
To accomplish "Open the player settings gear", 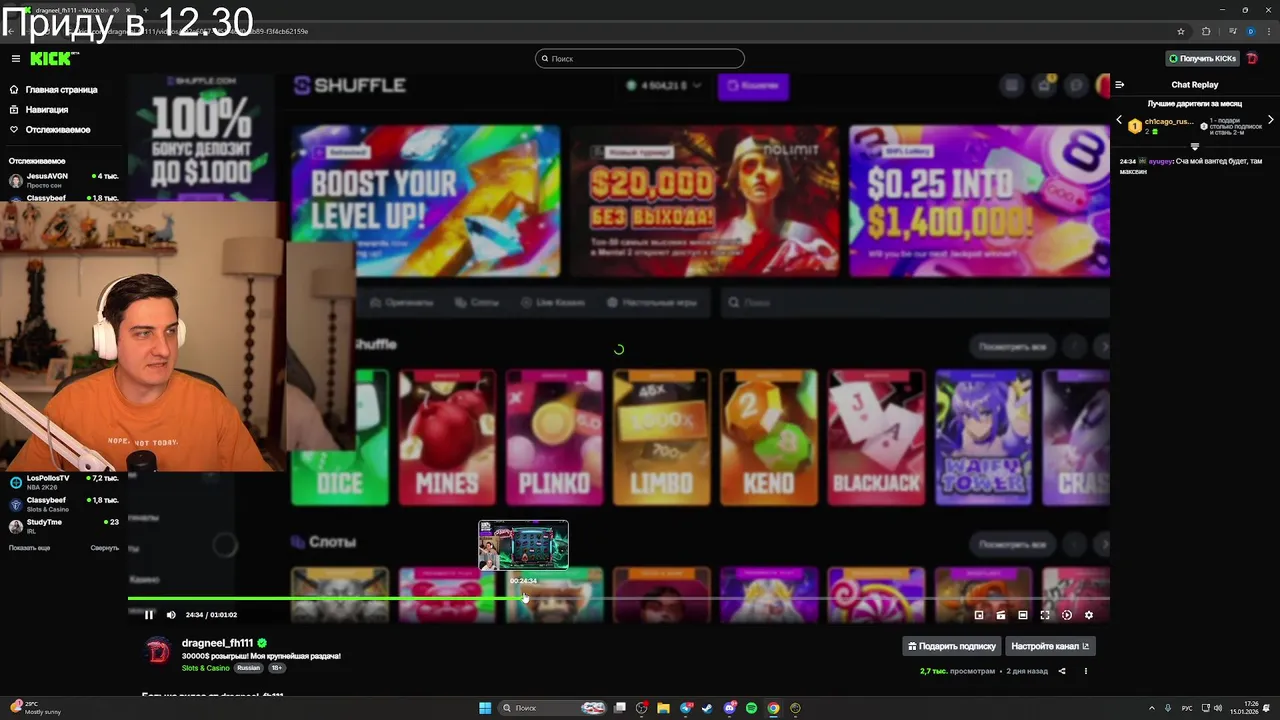I will [x=1089, y=615].
